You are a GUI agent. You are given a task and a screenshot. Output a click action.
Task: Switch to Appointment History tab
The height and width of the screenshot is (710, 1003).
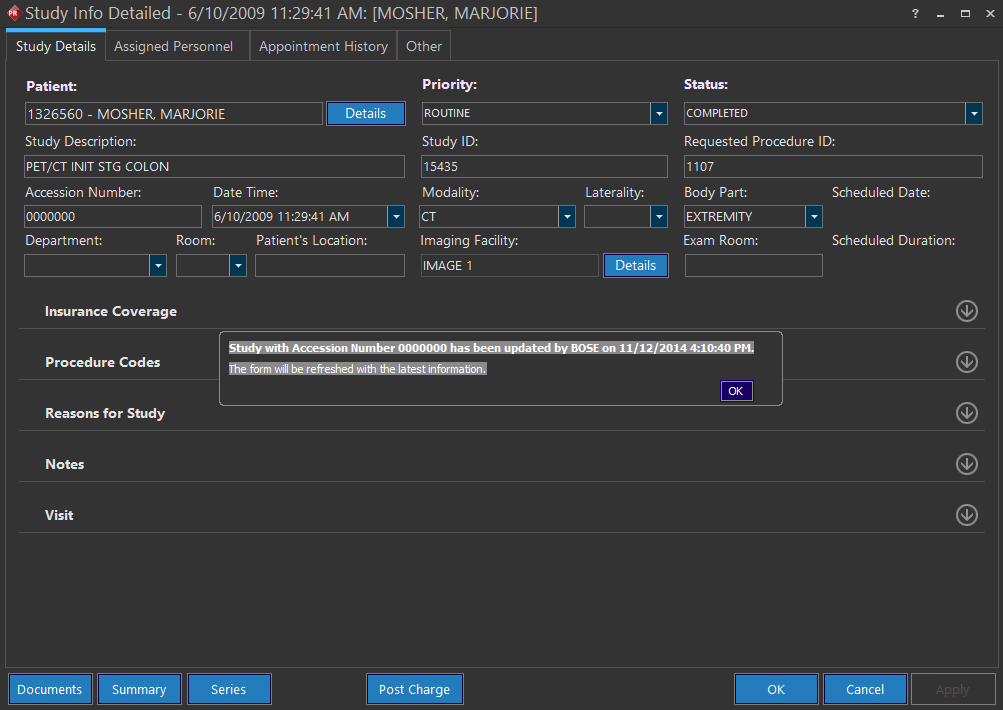pyautogui.click(x=323, y=46)
